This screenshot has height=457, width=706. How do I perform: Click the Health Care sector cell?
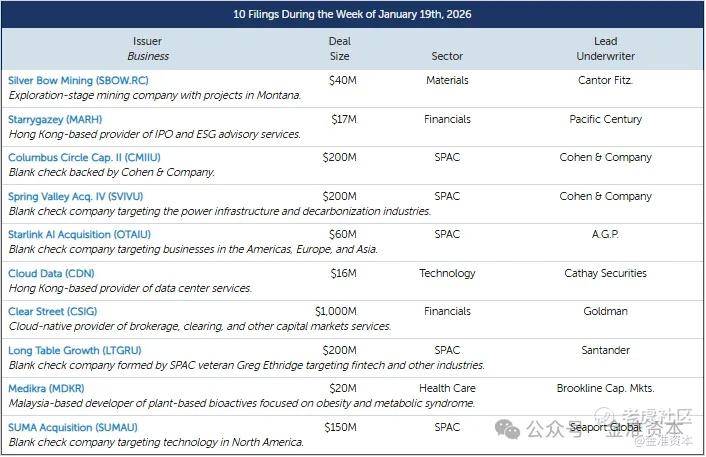point(447,388)
